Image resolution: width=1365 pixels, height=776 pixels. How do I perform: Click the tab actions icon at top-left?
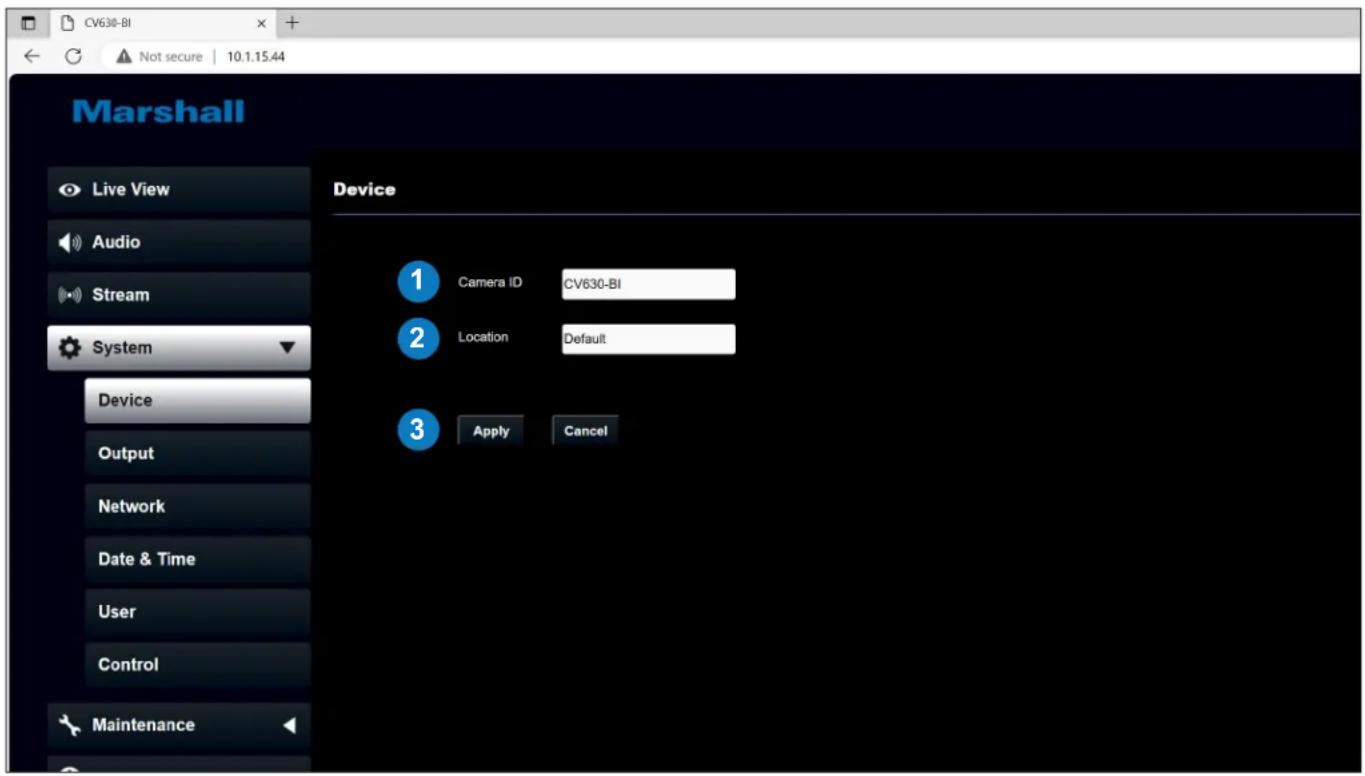click(x=29, y=22)
